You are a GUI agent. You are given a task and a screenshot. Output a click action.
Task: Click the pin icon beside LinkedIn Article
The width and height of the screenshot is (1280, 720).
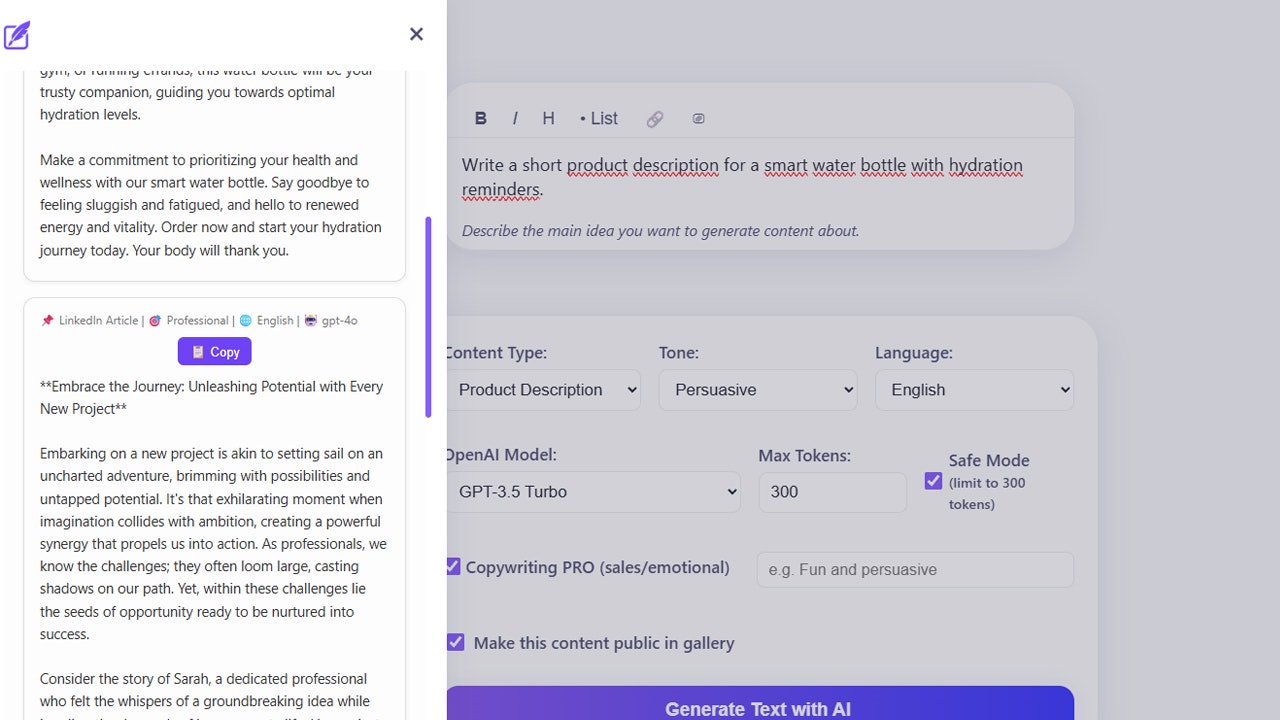(47, 320)
